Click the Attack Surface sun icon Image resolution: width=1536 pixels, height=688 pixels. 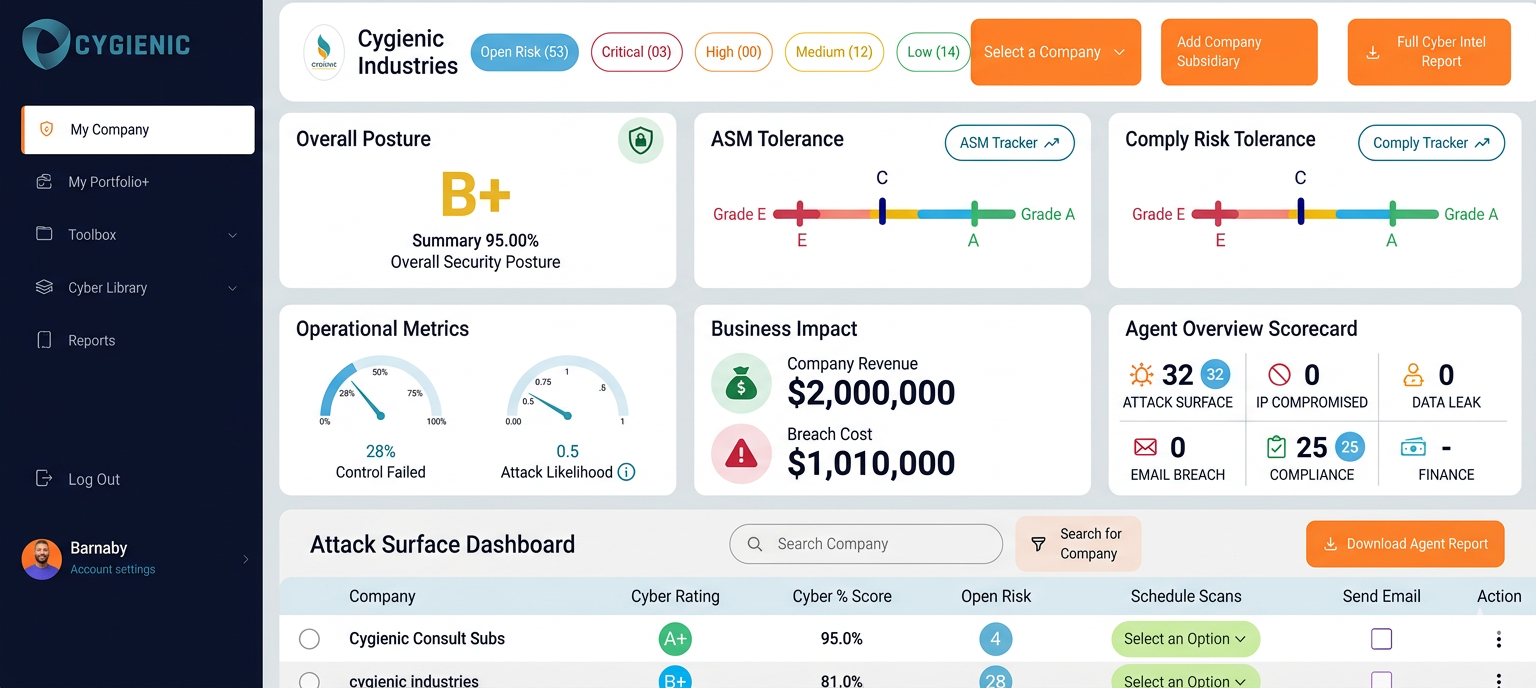(1142, 373)
